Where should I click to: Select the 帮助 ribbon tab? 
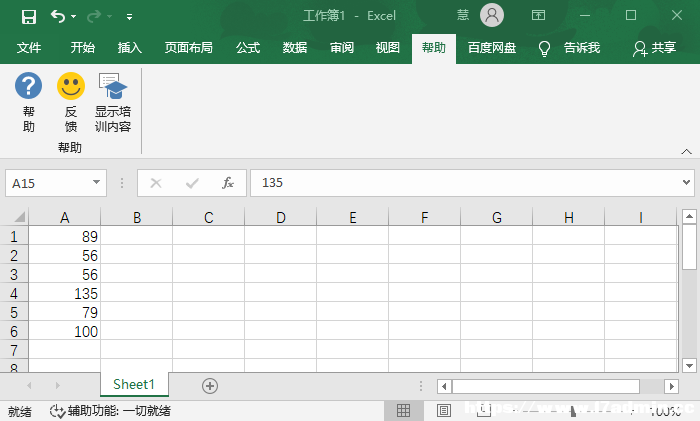click(x=434, y=48)
